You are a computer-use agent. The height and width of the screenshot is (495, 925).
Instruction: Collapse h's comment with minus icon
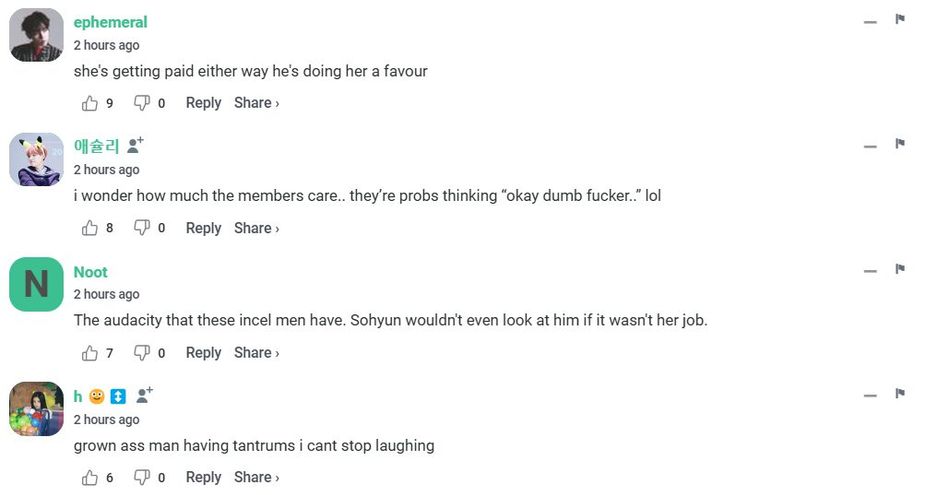point(870,396)
